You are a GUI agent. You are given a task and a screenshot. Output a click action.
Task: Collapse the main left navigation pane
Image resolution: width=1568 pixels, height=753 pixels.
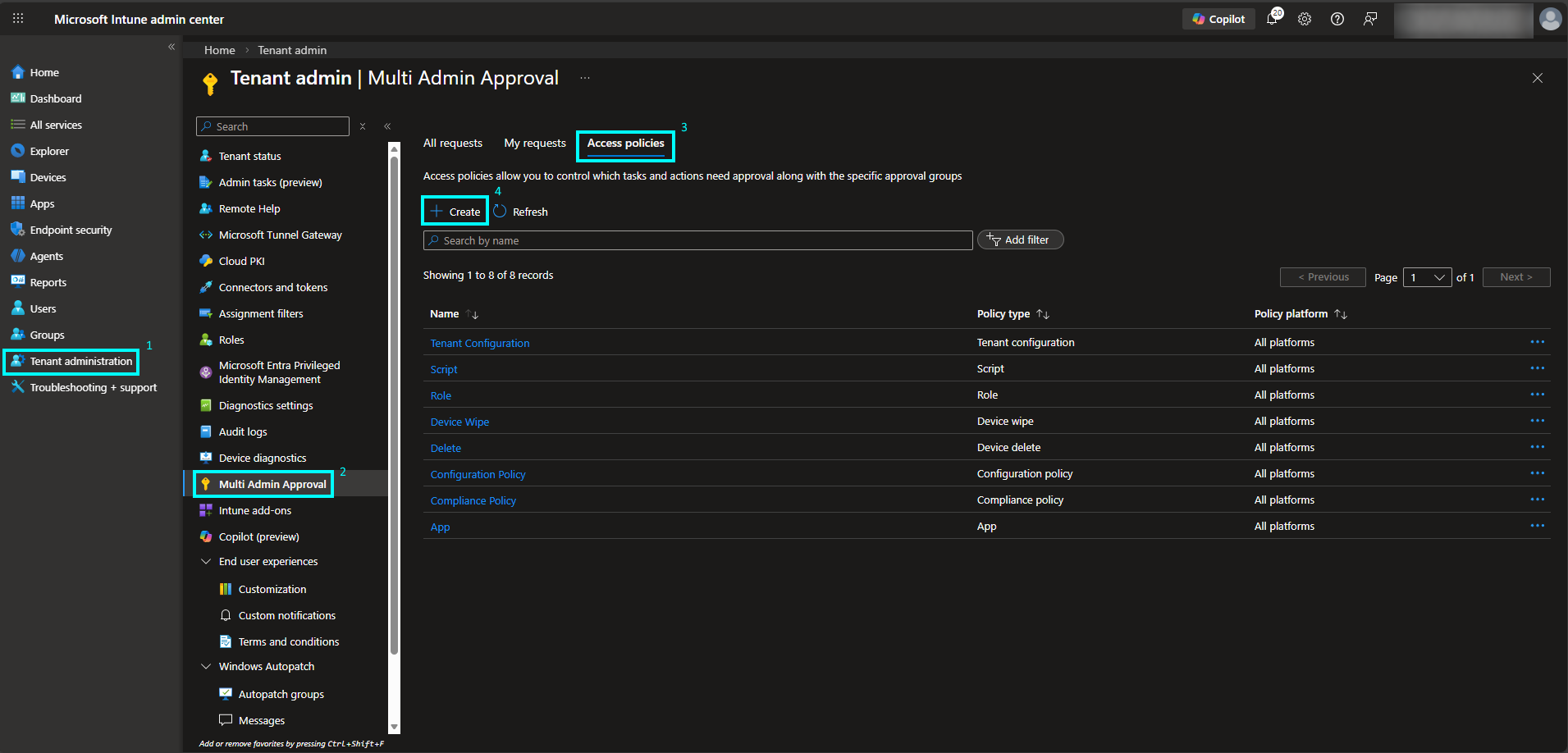coord(171,47)
